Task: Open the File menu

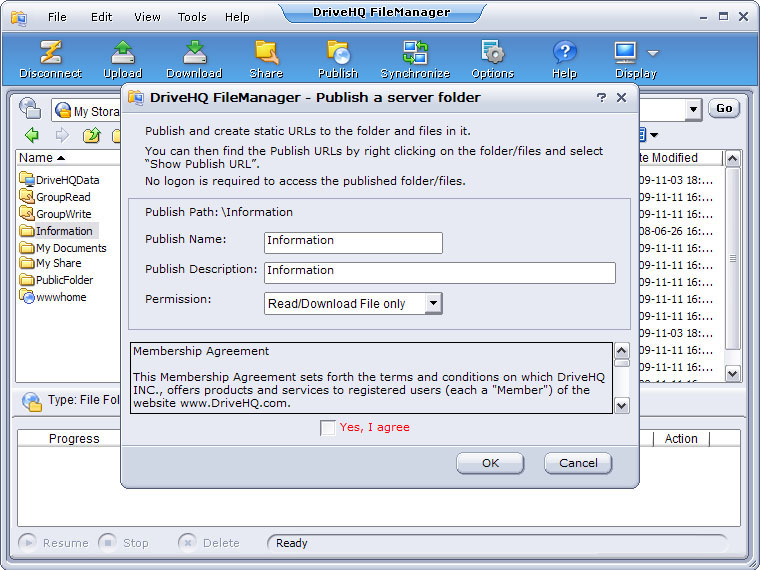Action: tap(57, 17)
